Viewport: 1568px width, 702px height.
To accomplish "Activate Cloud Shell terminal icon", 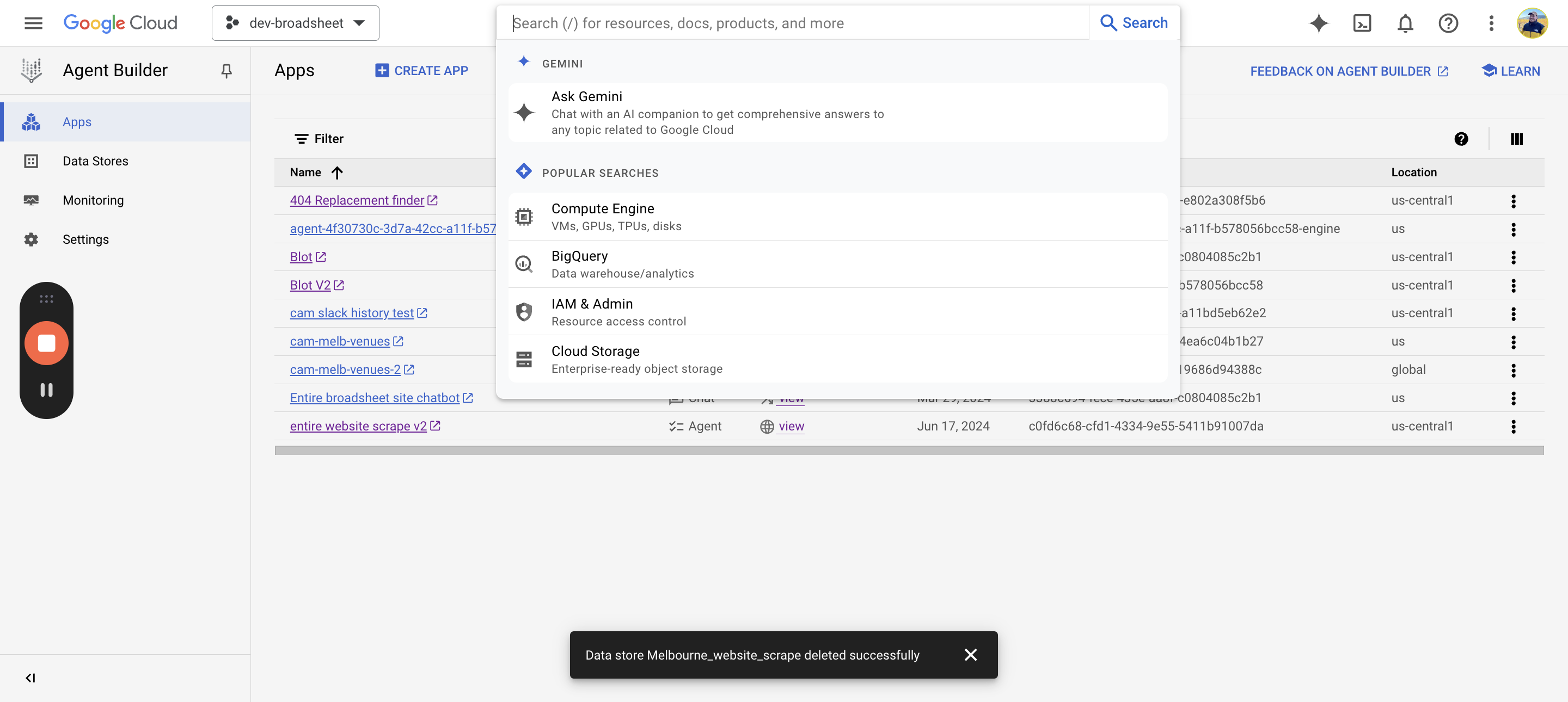I will [x=1362, y=23].
